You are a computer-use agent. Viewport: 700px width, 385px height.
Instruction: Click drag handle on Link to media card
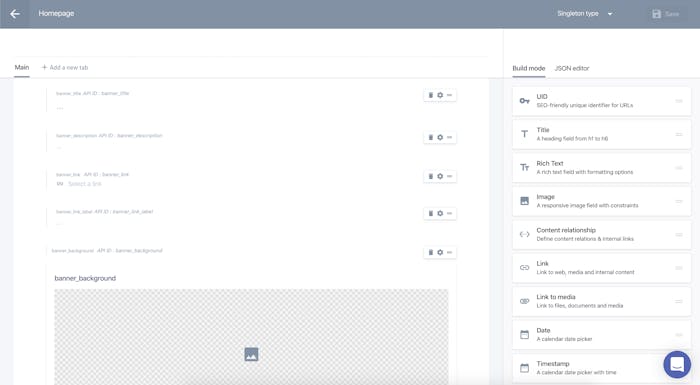coord(679,301)
